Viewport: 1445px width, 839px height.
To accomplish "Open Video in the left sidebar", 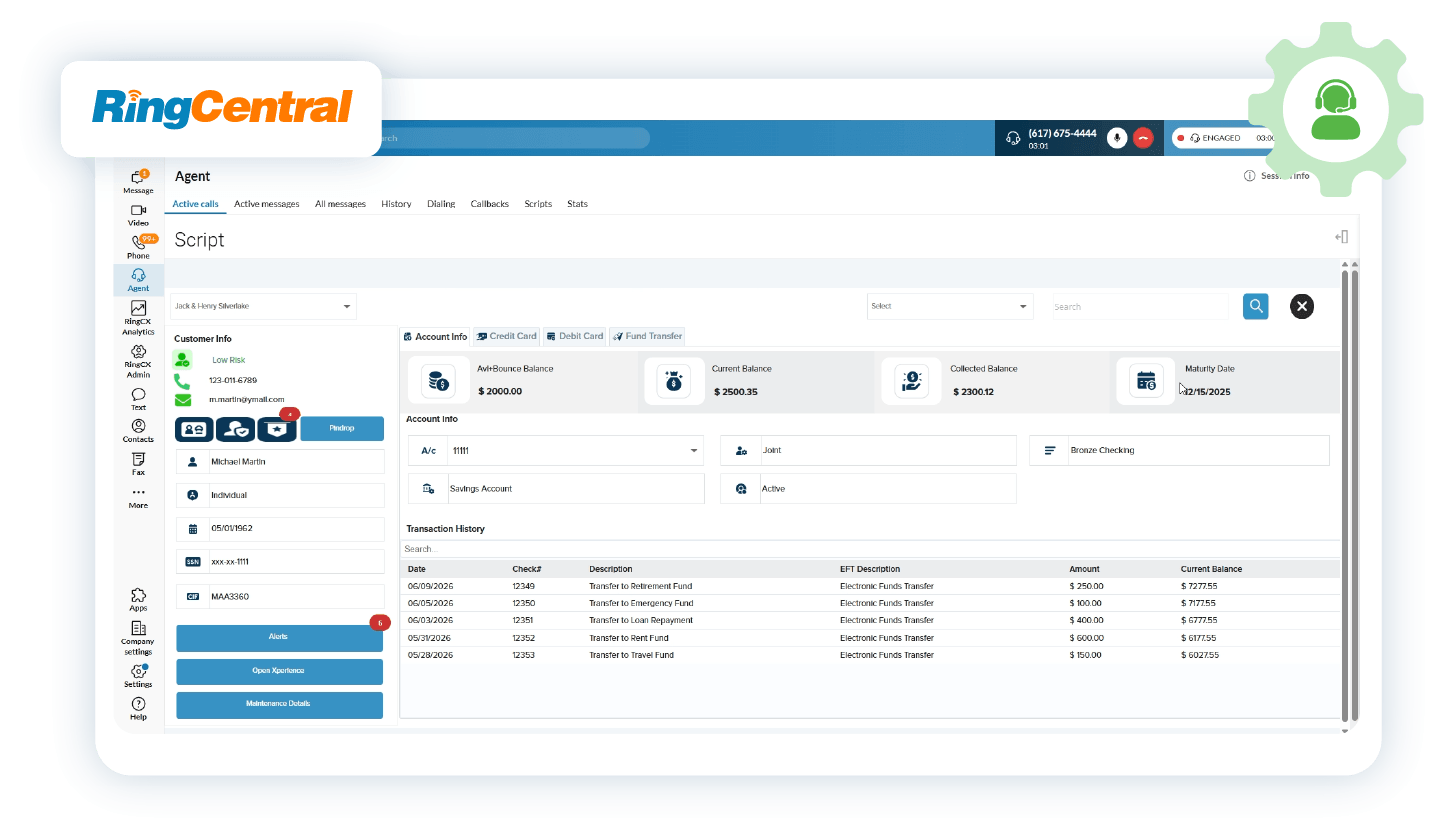I will pos(138,215).
